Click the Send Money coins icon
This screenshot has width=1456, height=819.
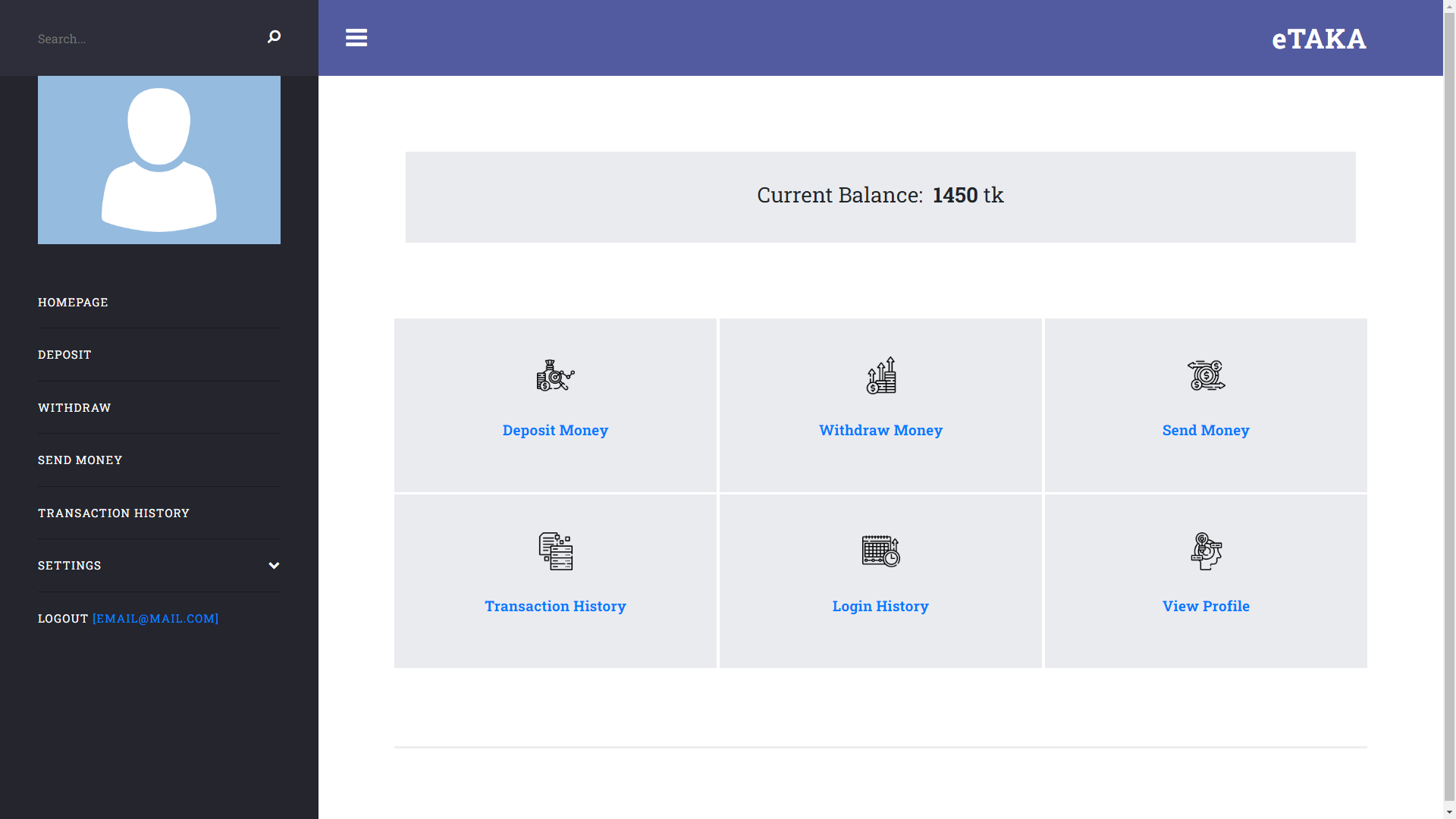[1206, 375]
